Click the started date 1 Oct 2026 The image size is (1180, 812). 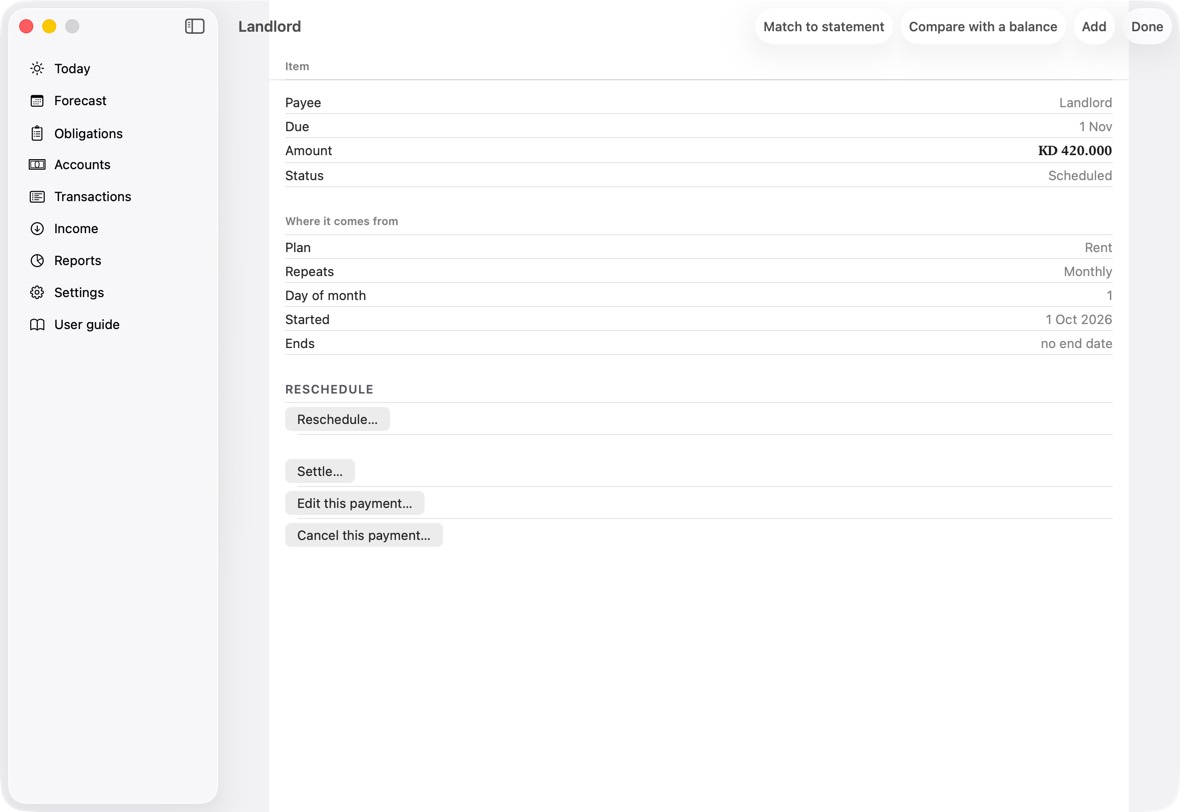tap(1078, 320)
